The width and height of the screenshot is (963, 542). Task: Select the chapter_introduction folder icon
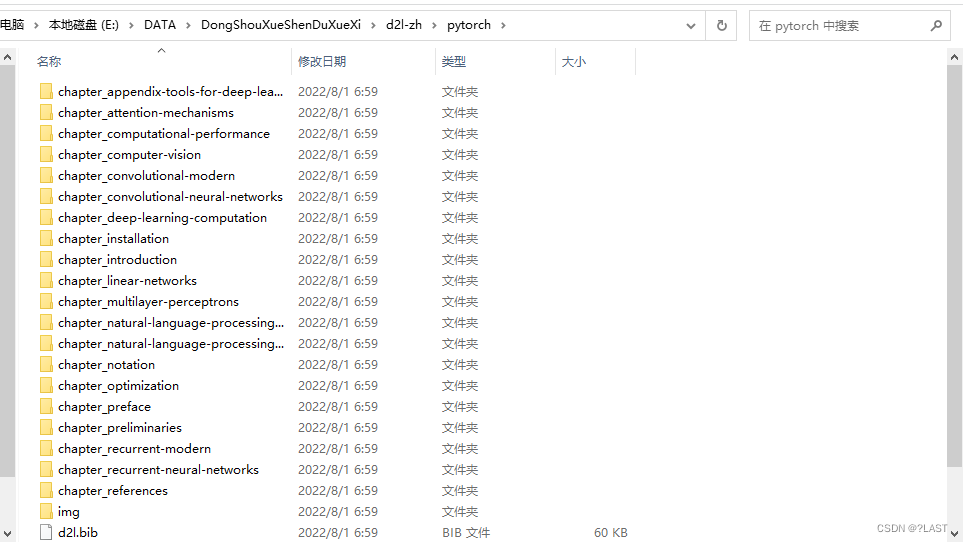click(46, 260)
